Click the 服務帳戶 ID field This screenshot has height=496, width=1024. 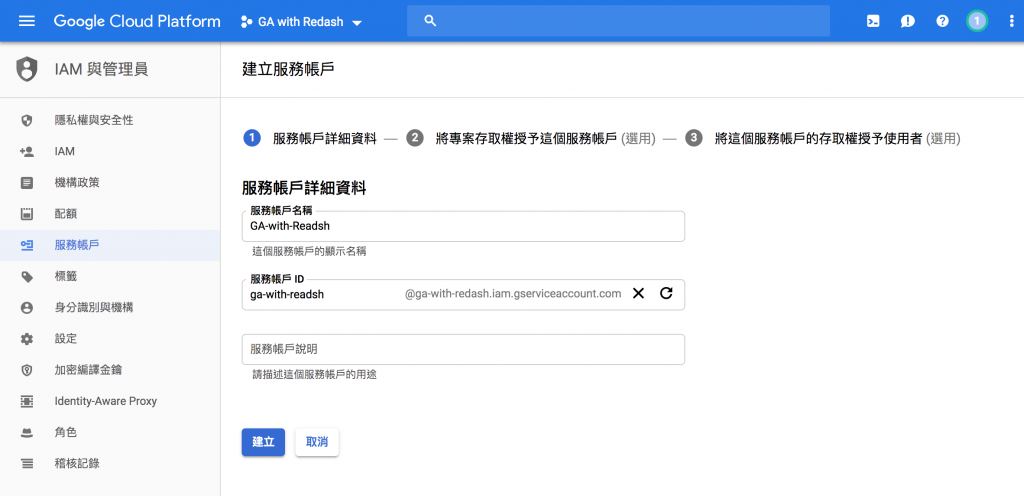tap(463, 294)
